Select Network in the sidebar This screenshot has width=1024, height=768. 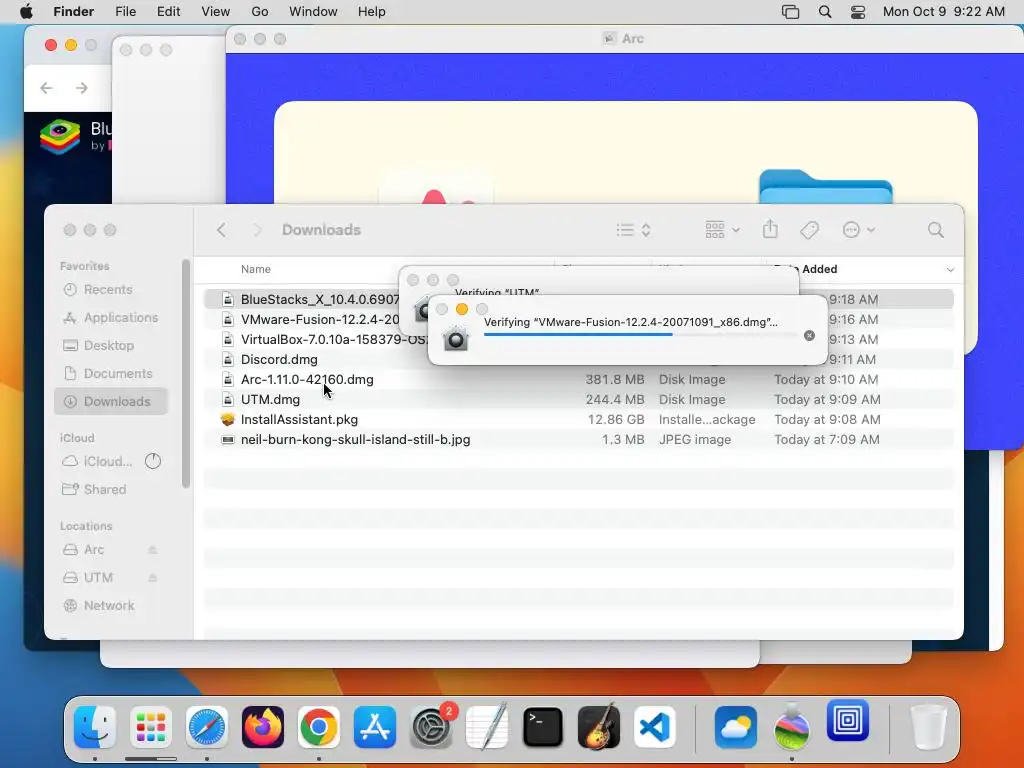111,605
